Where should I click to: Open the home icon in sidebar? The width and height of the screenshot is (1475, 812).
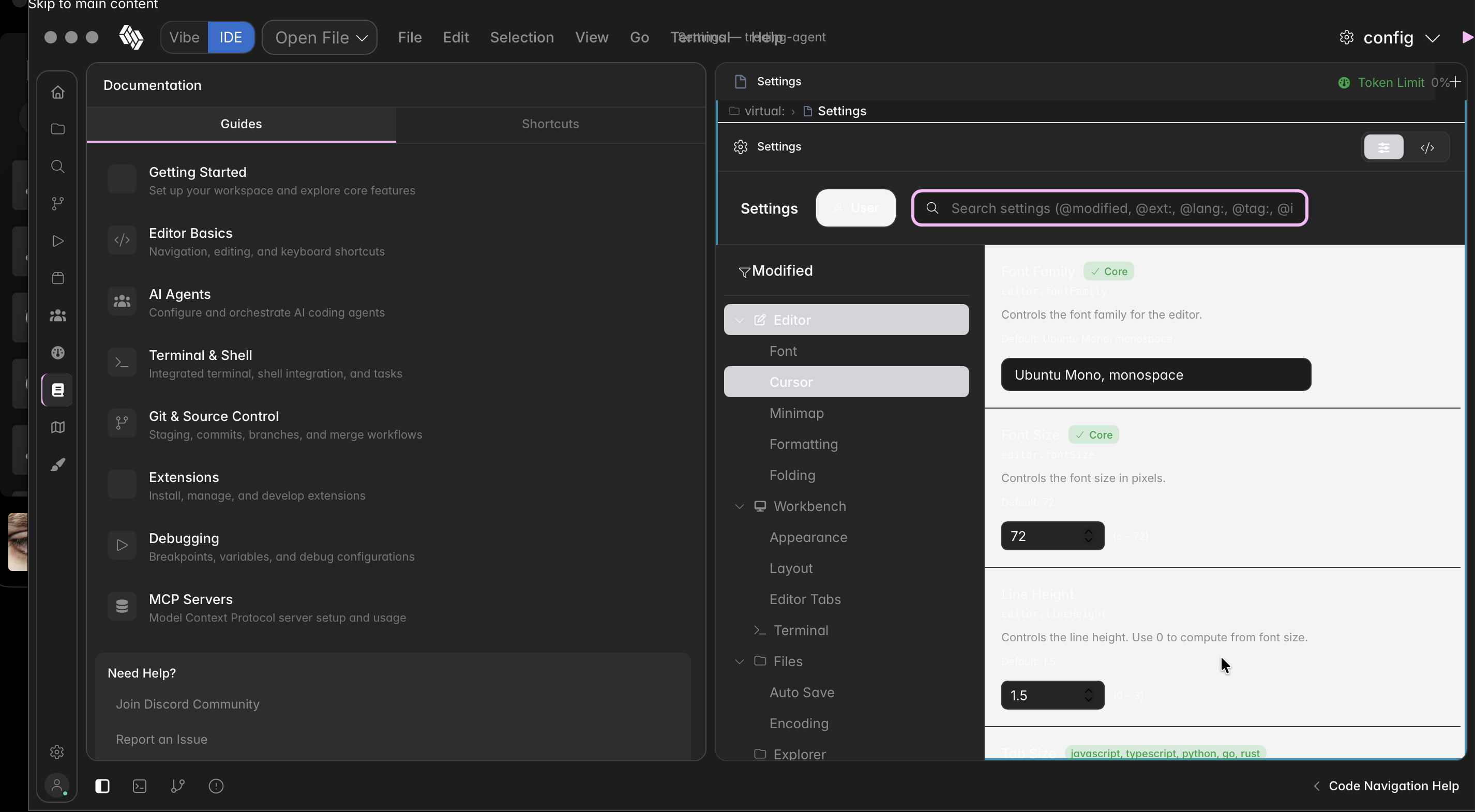pos(57,92)
